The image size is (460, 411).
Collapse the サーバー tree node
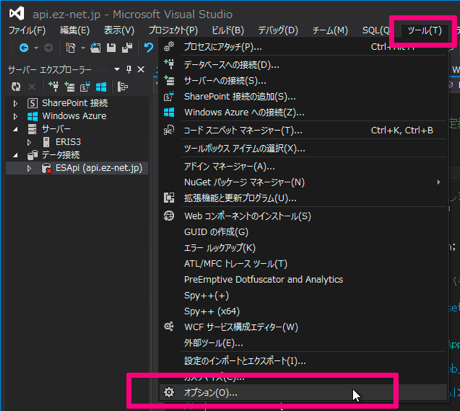(15, 129)
